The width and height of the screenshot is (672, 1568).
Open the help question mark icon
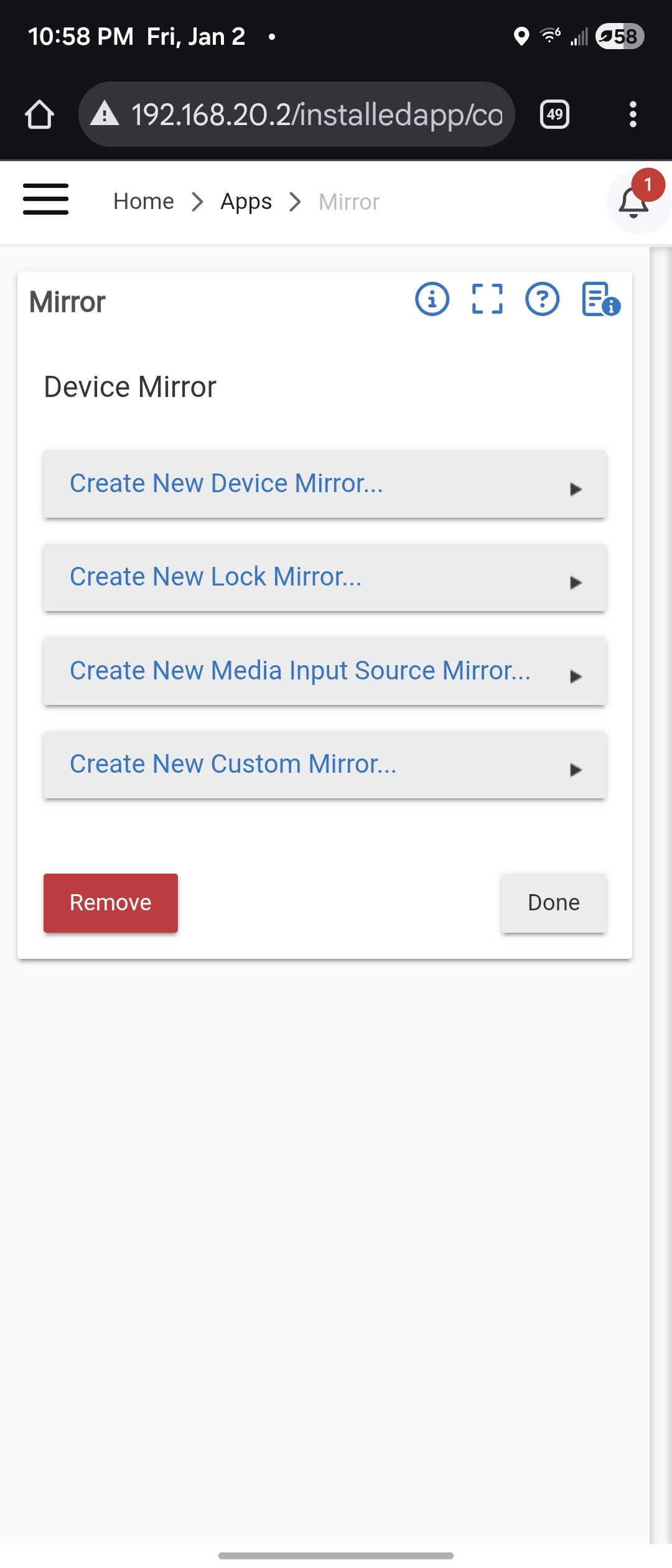point(543,299)
